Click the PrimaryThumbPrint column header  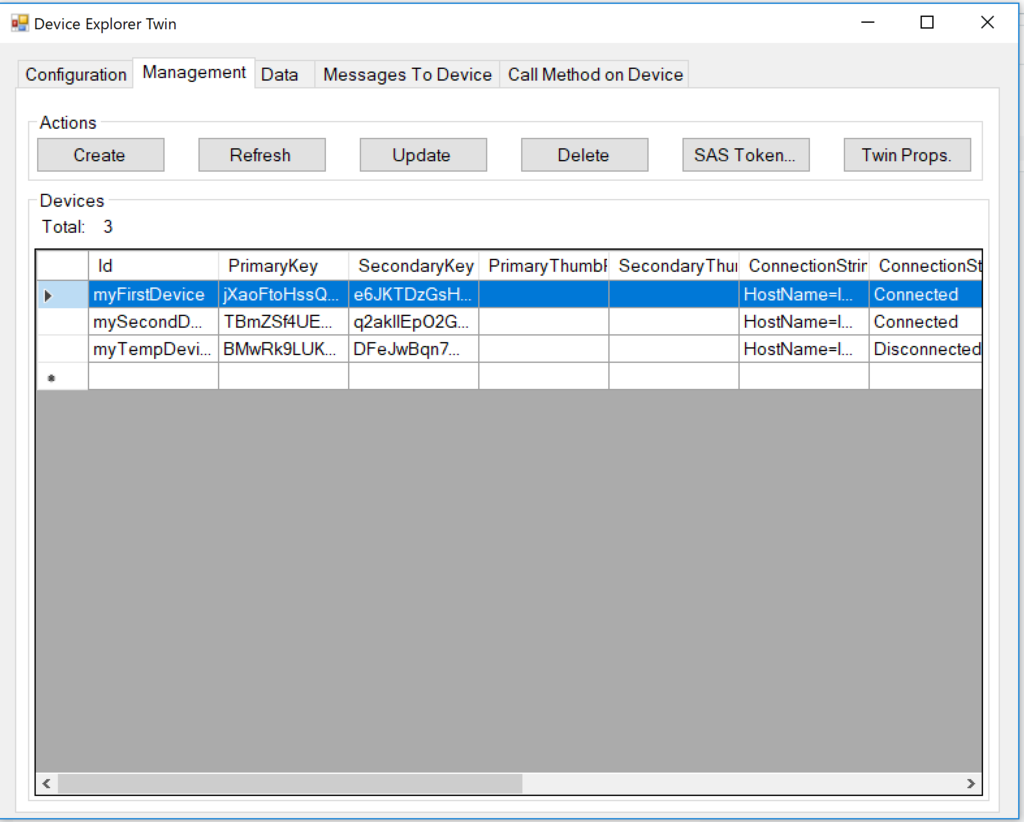pos(543,266)
